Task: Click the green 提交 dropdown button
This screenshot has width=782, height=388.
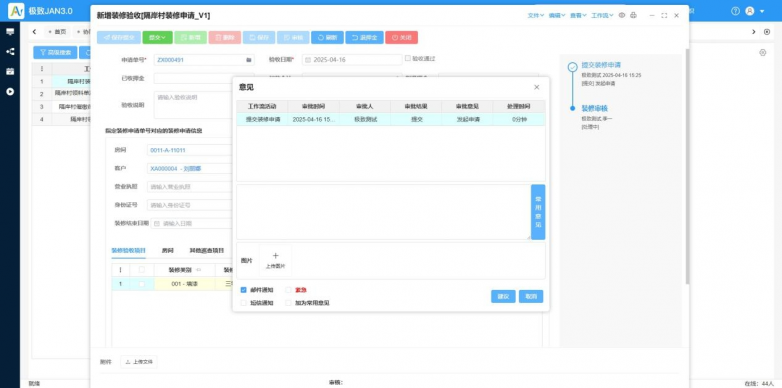Action: click(x=157, y=37)
